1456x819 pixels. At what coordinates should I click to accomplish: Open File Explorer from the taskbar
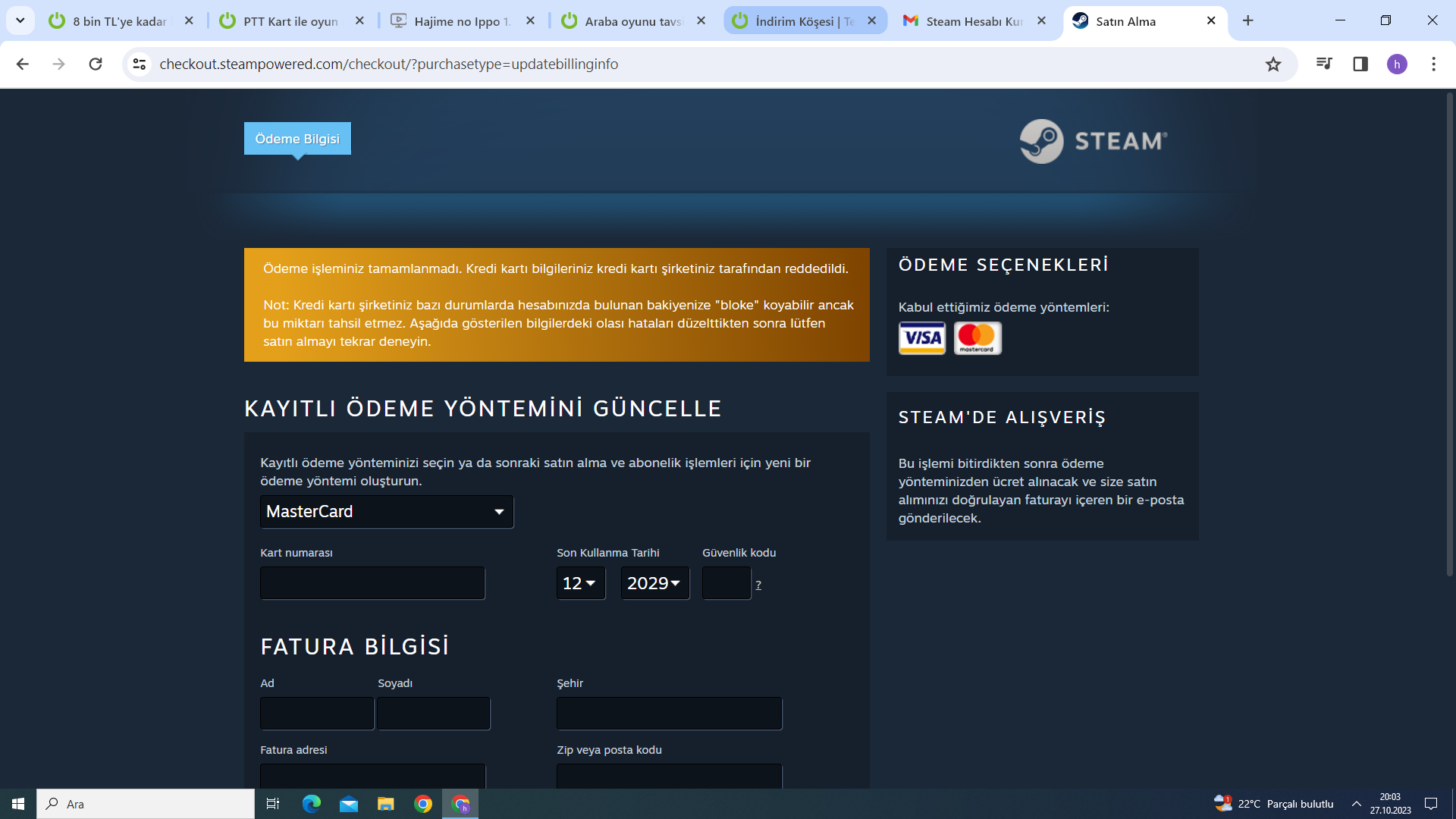tap(386, 804)
